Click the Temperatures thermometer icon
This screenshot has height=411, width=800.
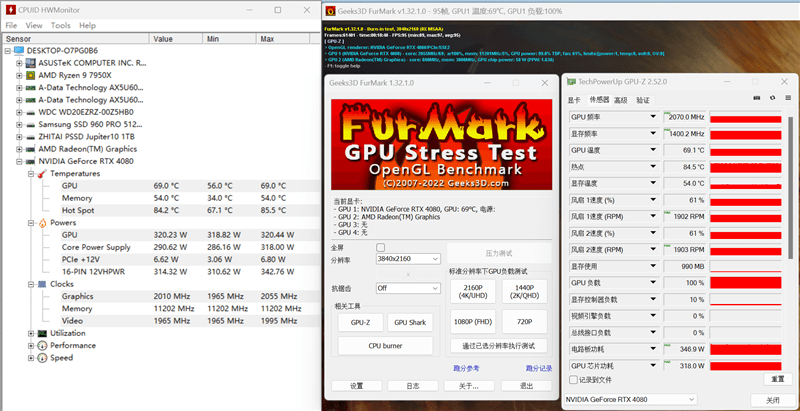[42, 173]
